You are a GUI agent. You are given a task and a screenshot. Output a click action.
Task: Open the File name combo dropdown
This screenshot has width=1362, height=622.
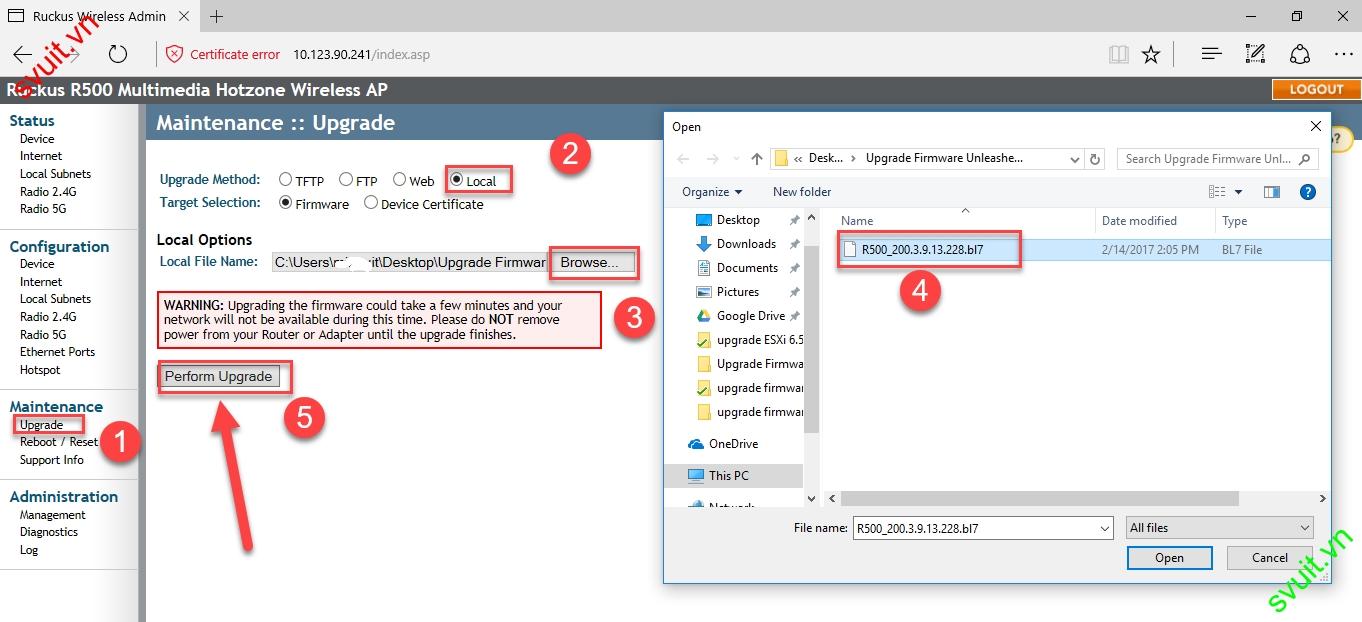(x=1104, y=528)
